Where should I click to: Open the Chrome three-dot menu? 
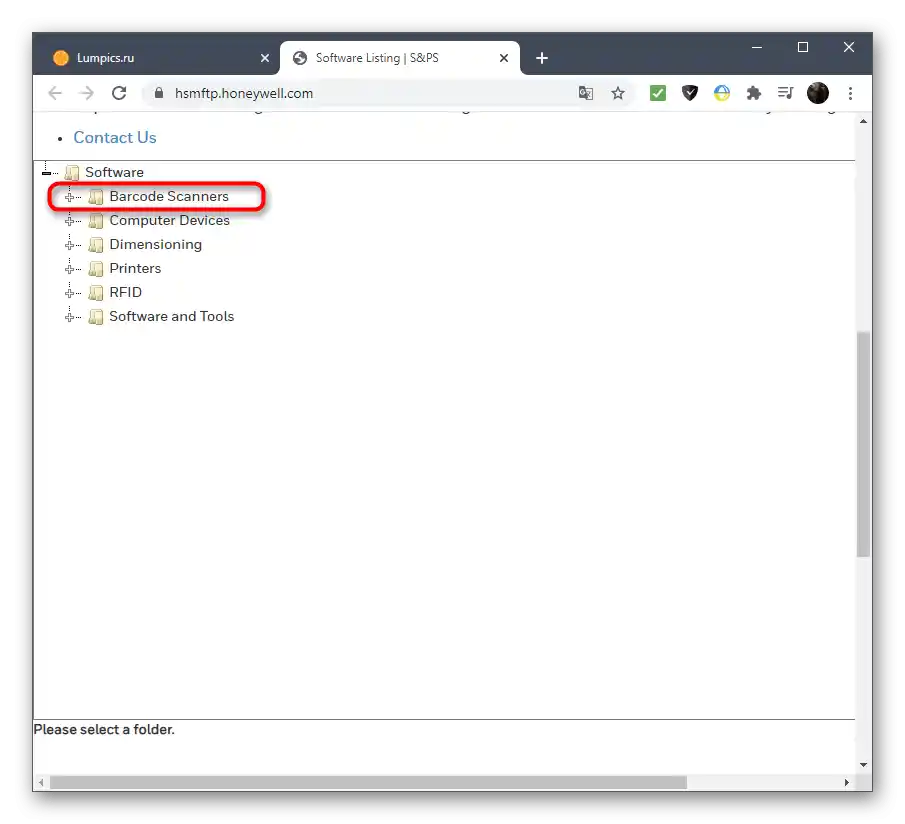850,93
